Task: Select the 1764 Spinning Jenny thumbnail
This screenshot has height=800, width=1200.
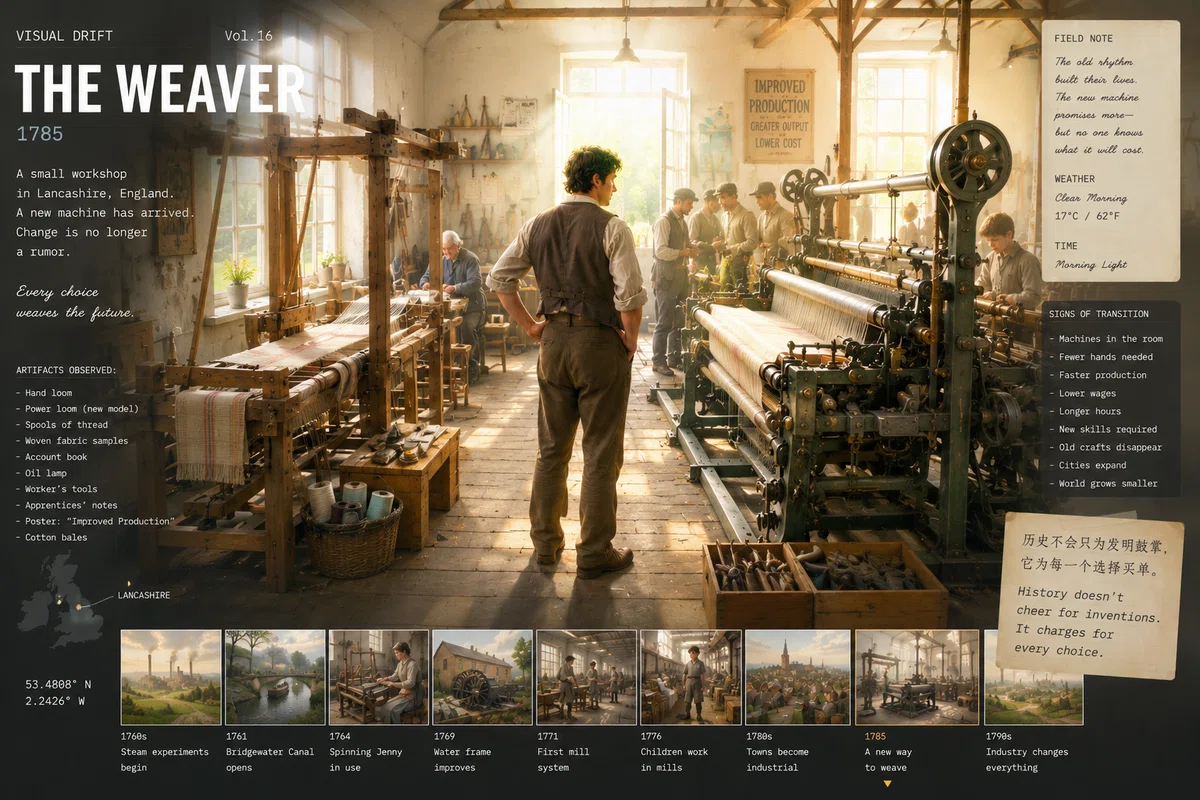Action: click(379, 677)
